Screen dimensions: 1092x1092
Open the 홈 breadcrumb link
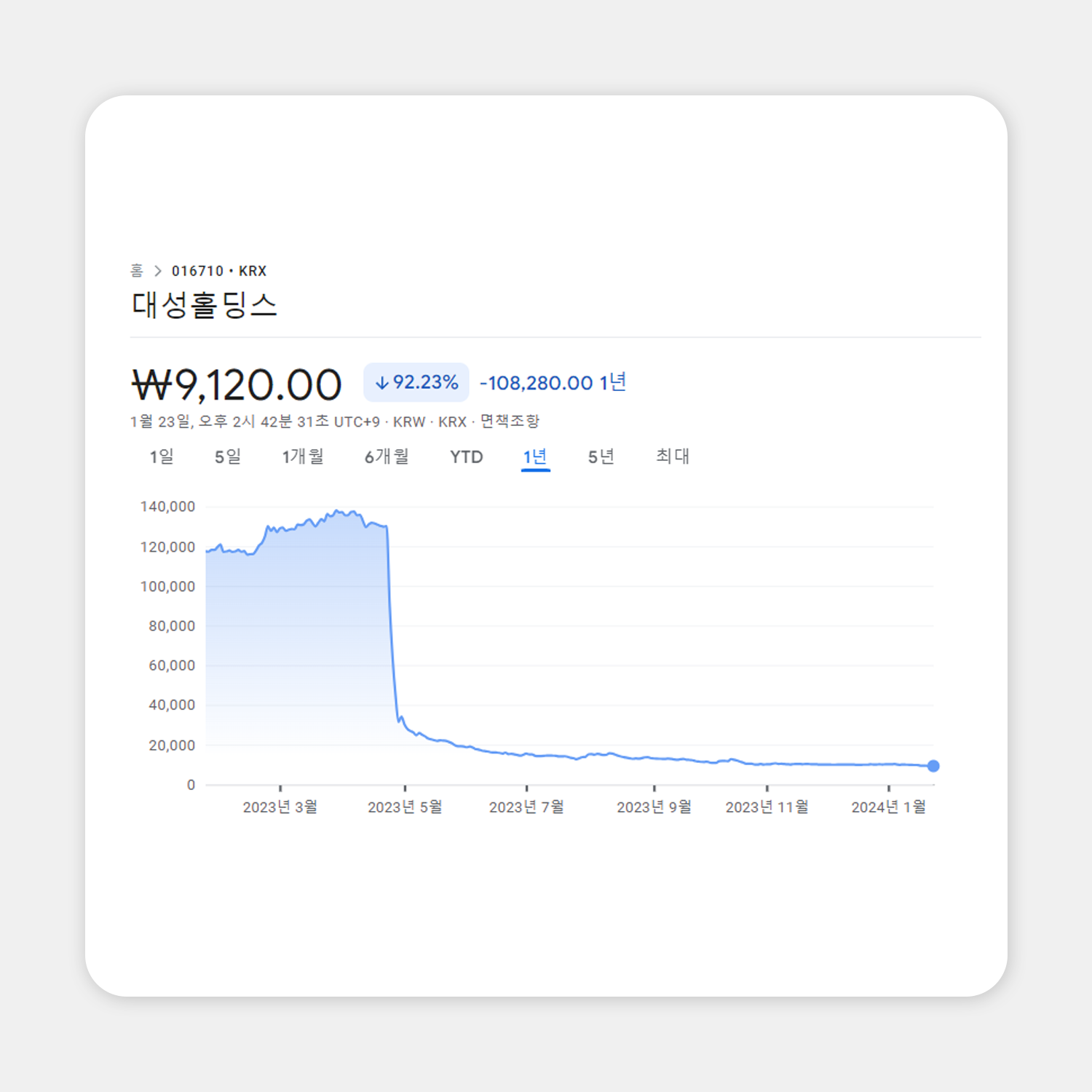pos(137,271)
